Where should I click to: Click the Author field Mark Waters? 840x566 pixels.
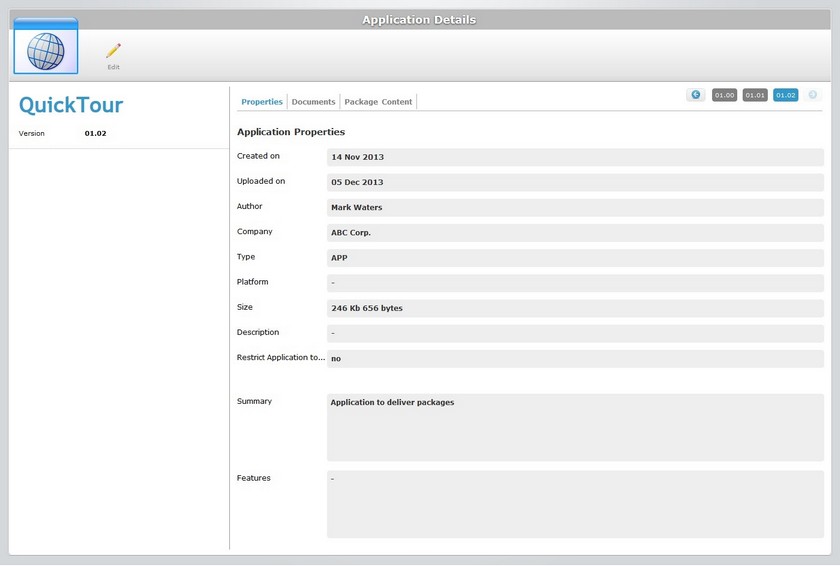click(575, 207)
